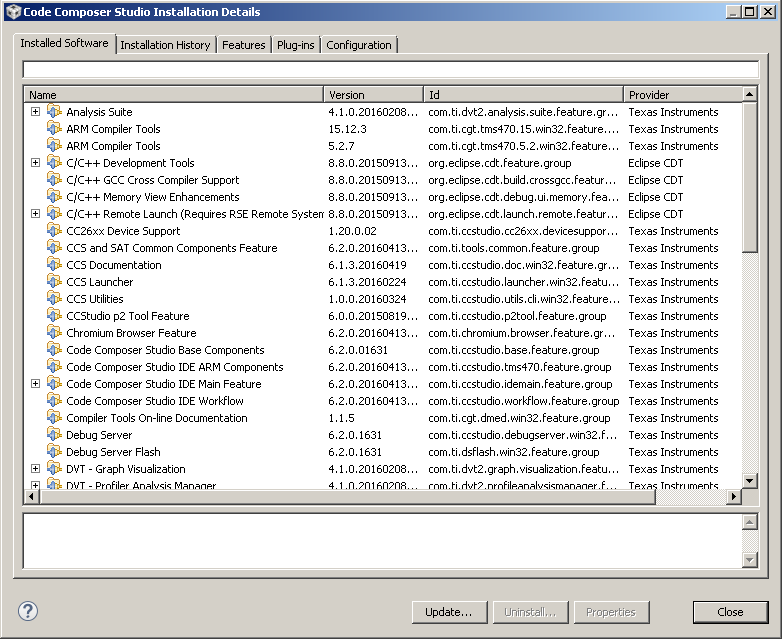Sort by the Provider column header
Viewport: 782px width, 639px height.
pos(683,95)
